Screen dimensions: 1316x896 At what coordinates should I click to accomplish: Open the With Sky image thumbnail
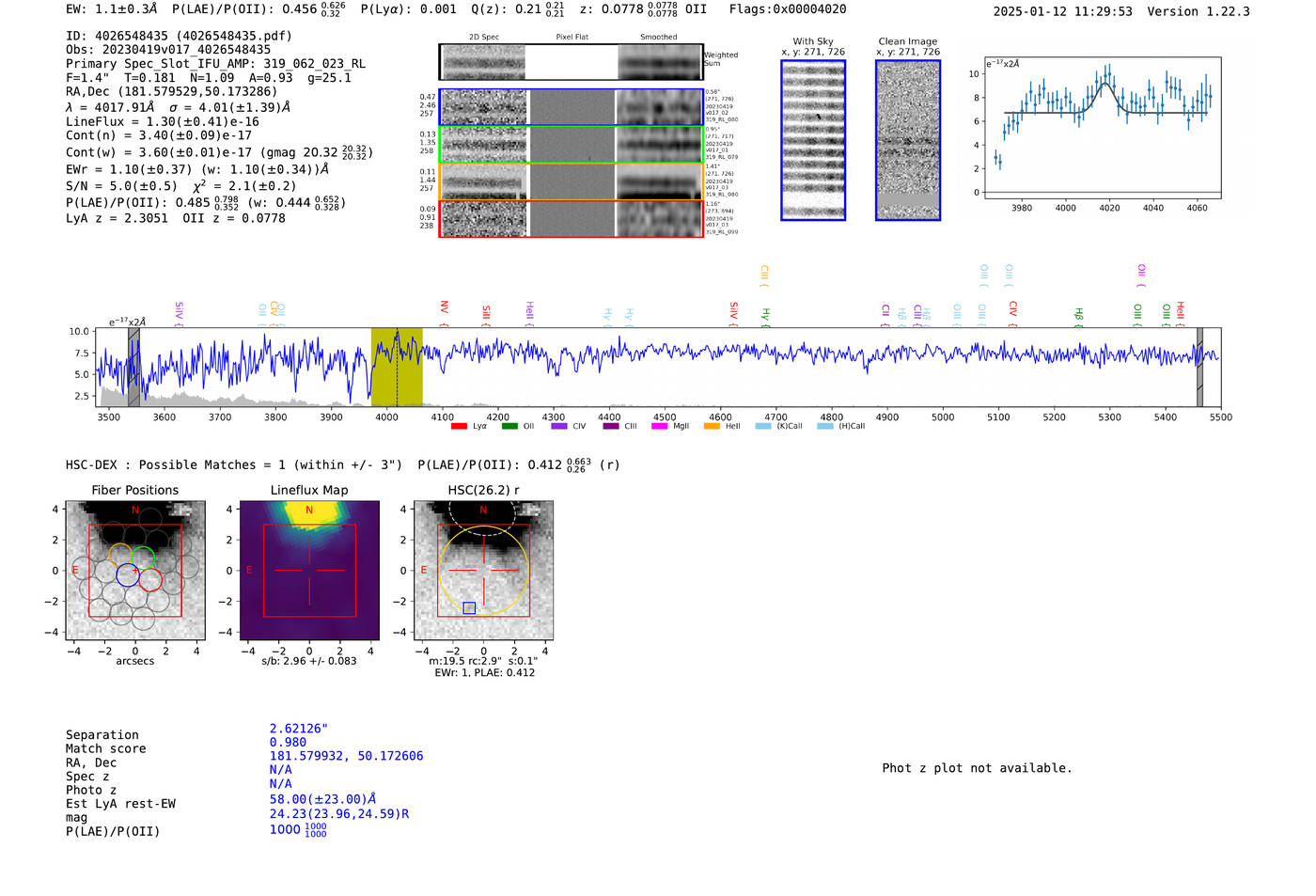tap(813, 140)
